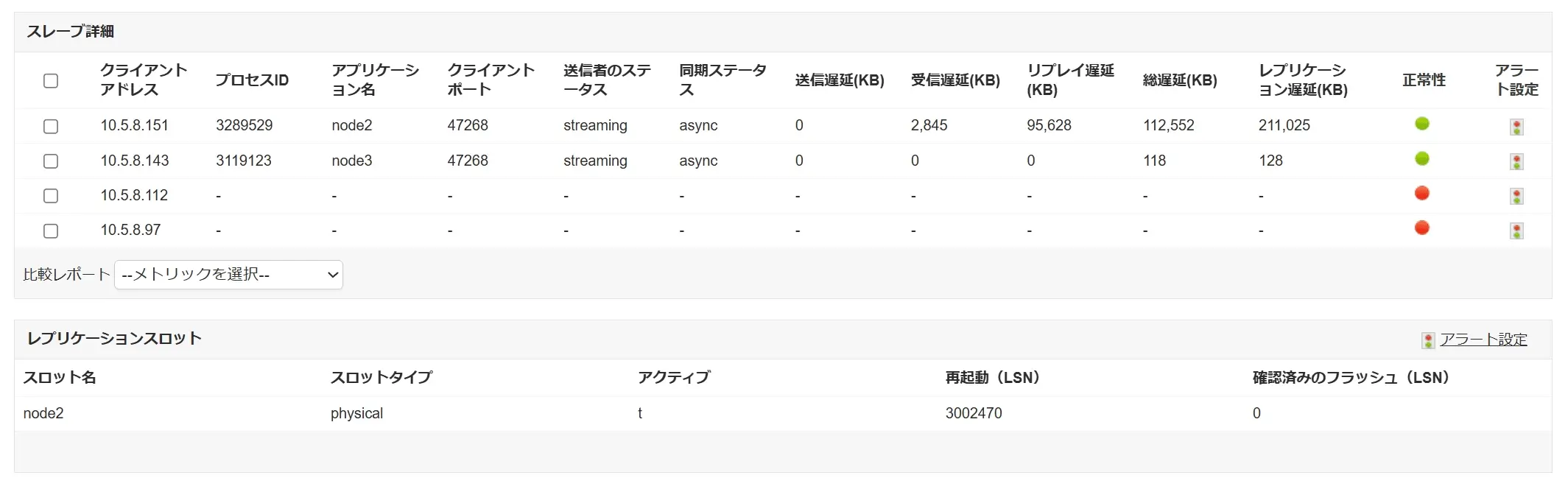Viewport: 1568px width, 478px height.
Task: Check the box for slave 10.5.8.143
Action: [51, 161]
